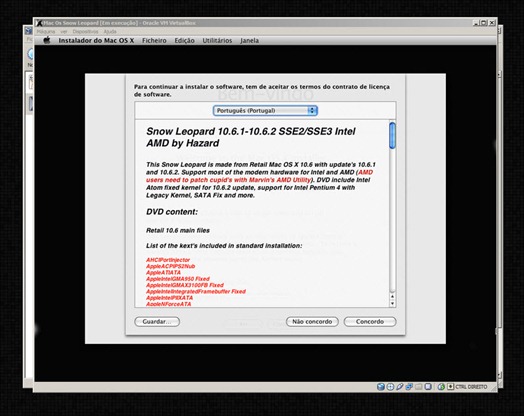Image resolution: width=524 pixels, height=416 pixels.
Task: Minimize the VirtualBox window
Action: point(476,23)
